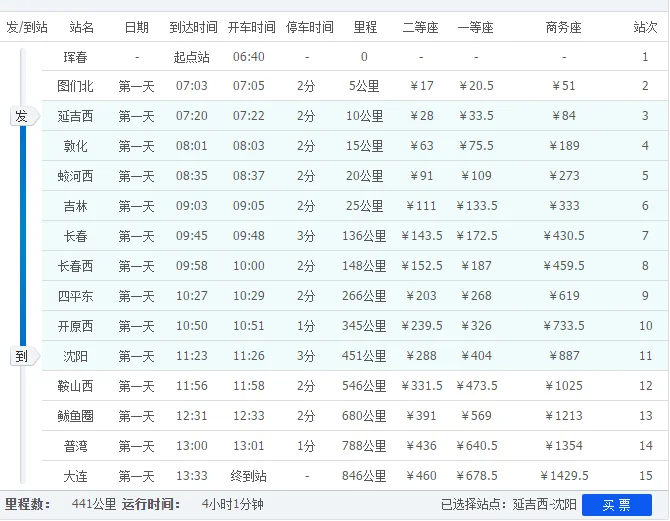670x521 pixels.
Task: Click stop duration 3分 in 长春 row
Action: [306, 236]
